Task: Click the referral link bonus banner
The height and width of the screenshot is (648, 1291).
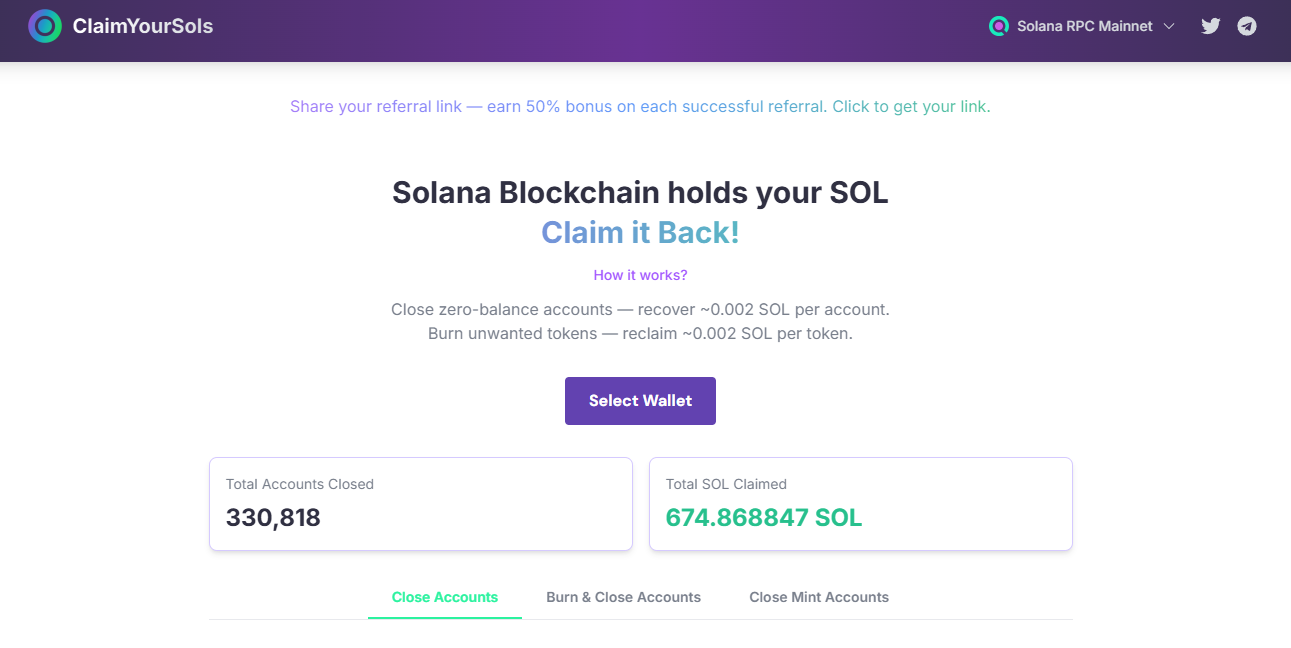Action: [x=640, y=107]
